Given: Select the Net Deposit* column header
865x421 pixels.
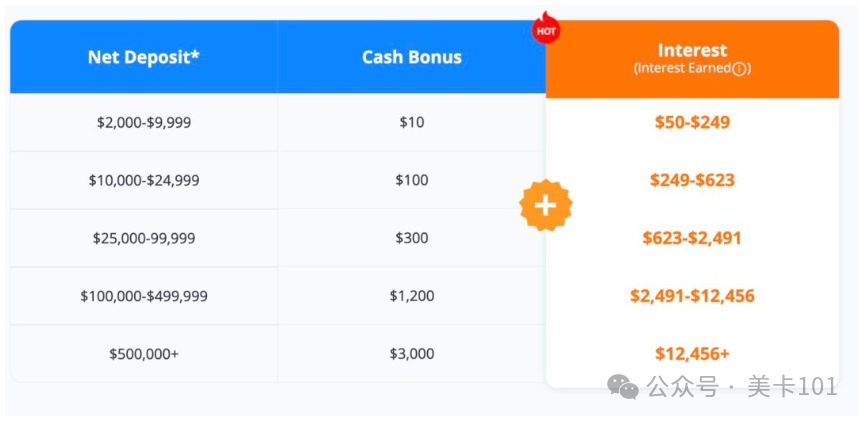Looking at the screenshot, I should (x=143, y=57).
